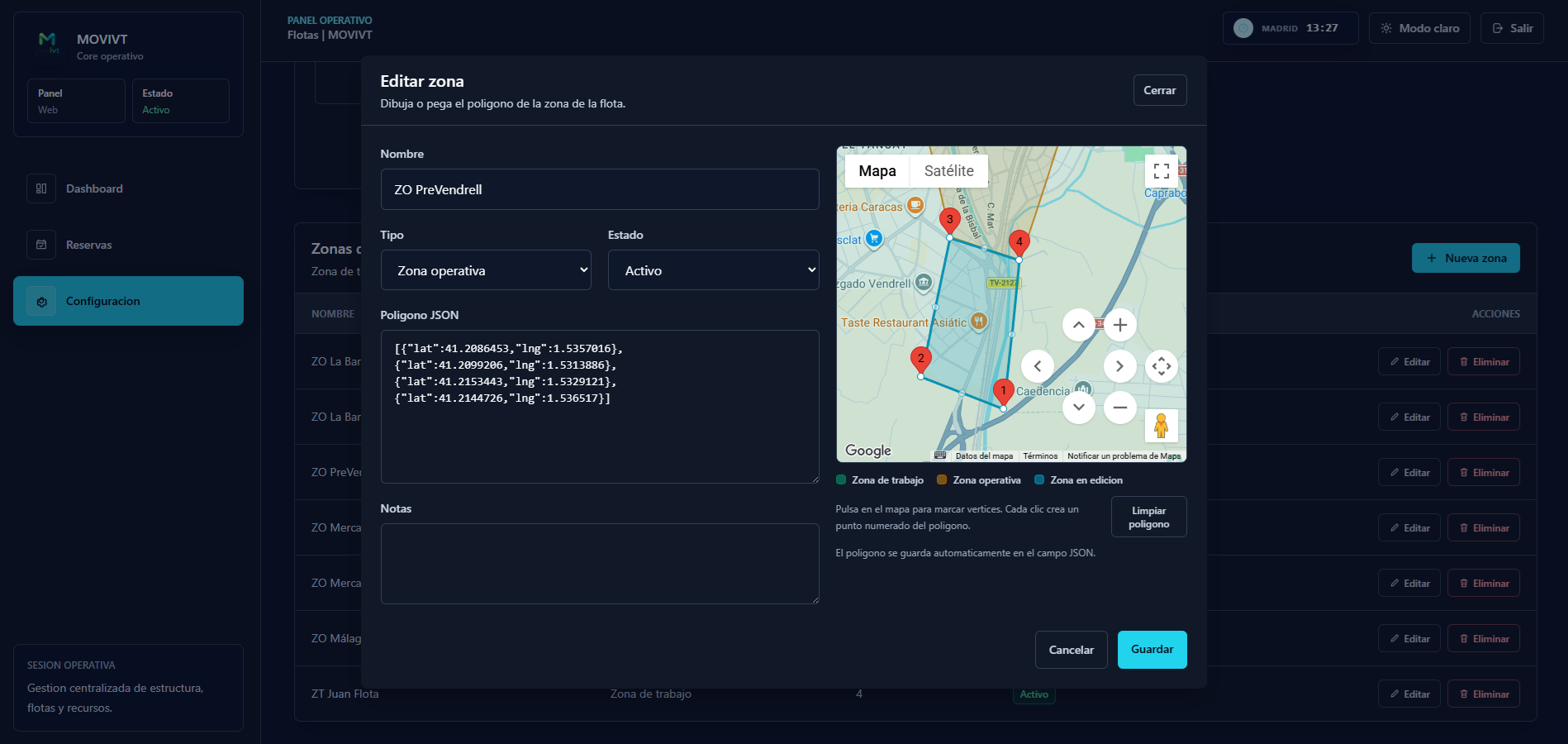Viewport: 1568px width, 744px height.
Task: Click the Zona de trabajo legend swatch
Action: click(x=841, y=480)
